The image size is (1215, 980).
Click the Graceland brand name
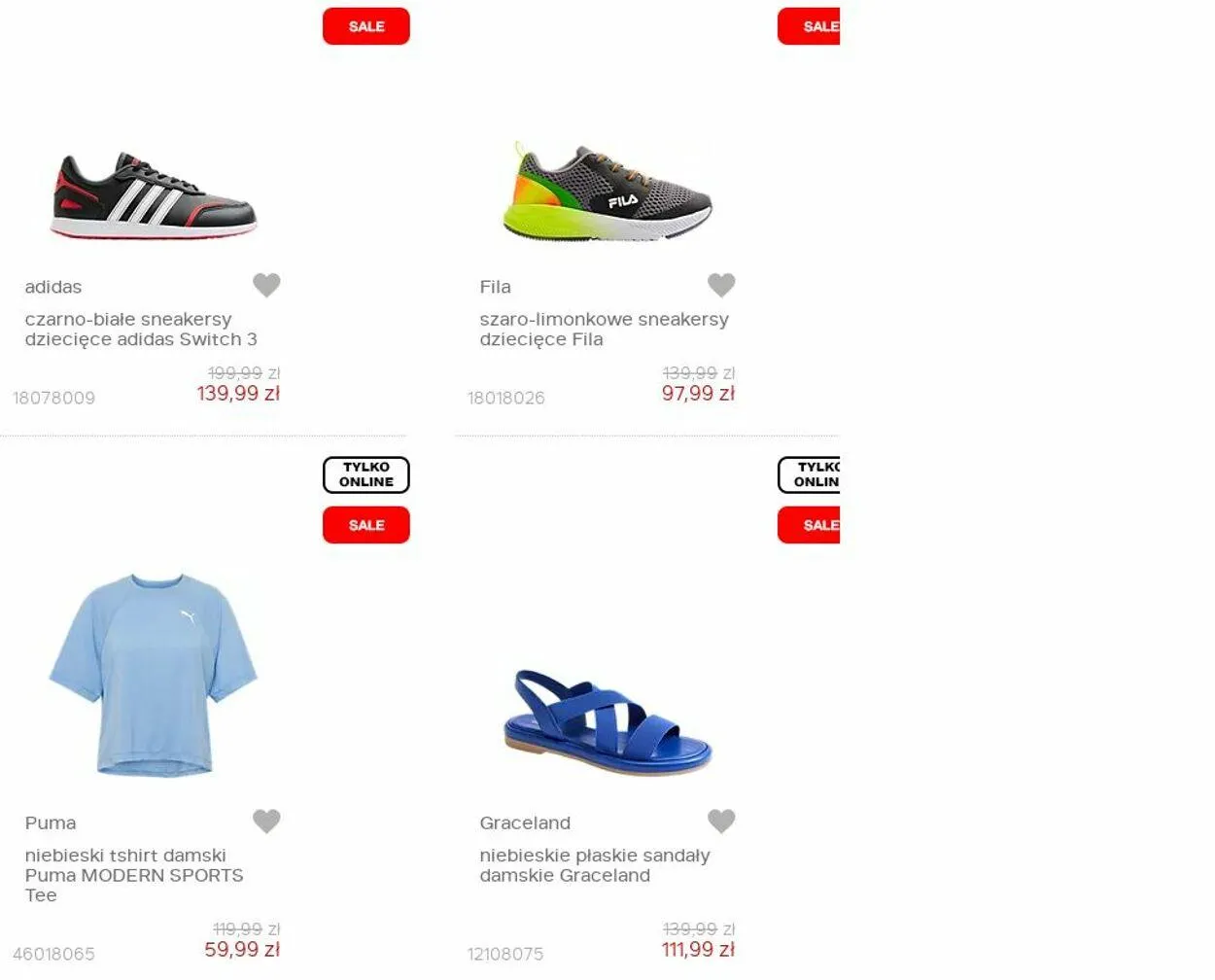coord(525,822)
